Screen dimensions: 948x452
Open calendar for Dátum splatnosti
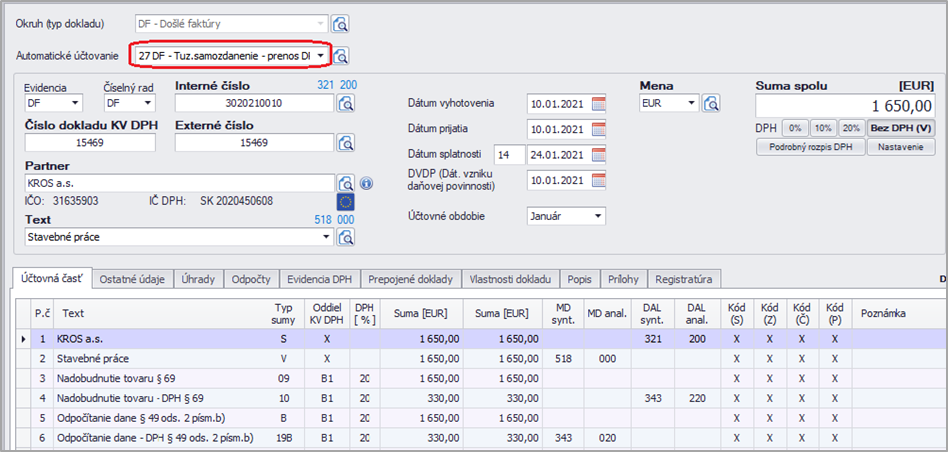click(599, 154)
